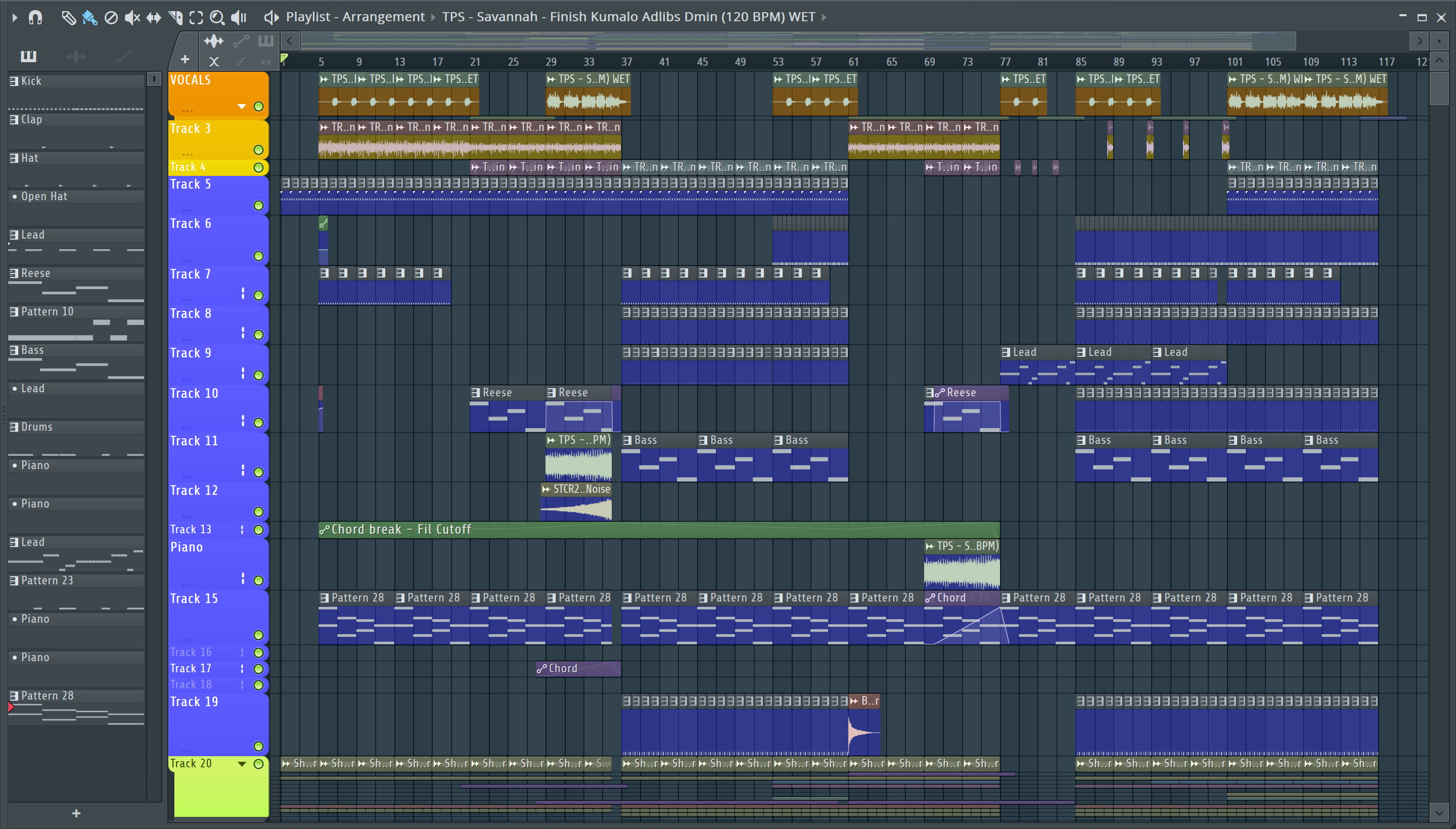Screen dimensions: 1456x829
Task: Select the Mute tool
Action: [x=132, y=18]
